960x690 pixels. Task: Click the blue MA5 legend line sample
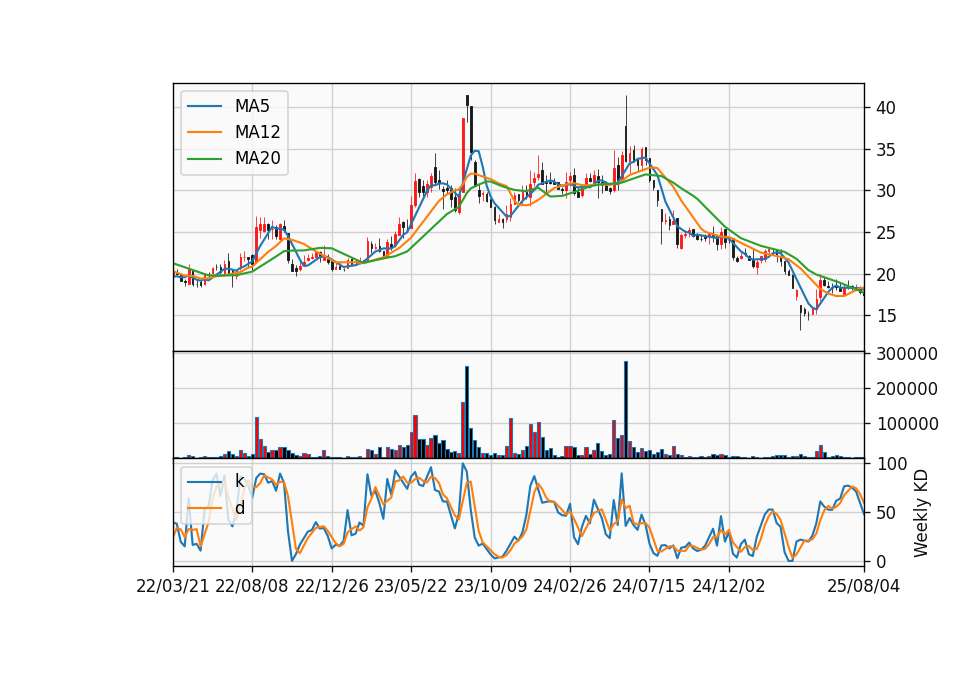tap(204, 106)
